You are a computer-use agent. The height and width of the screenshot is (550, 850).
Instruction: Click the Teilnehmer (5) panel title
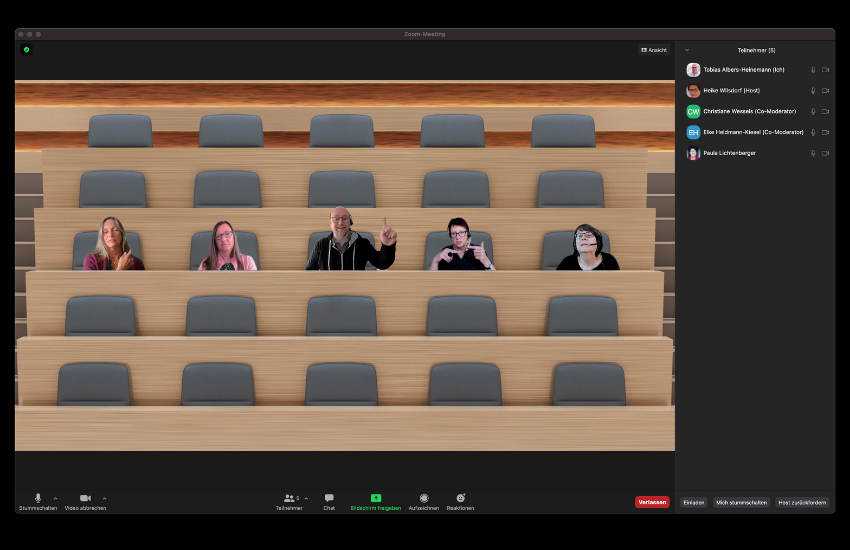click(x=756, y=50)
